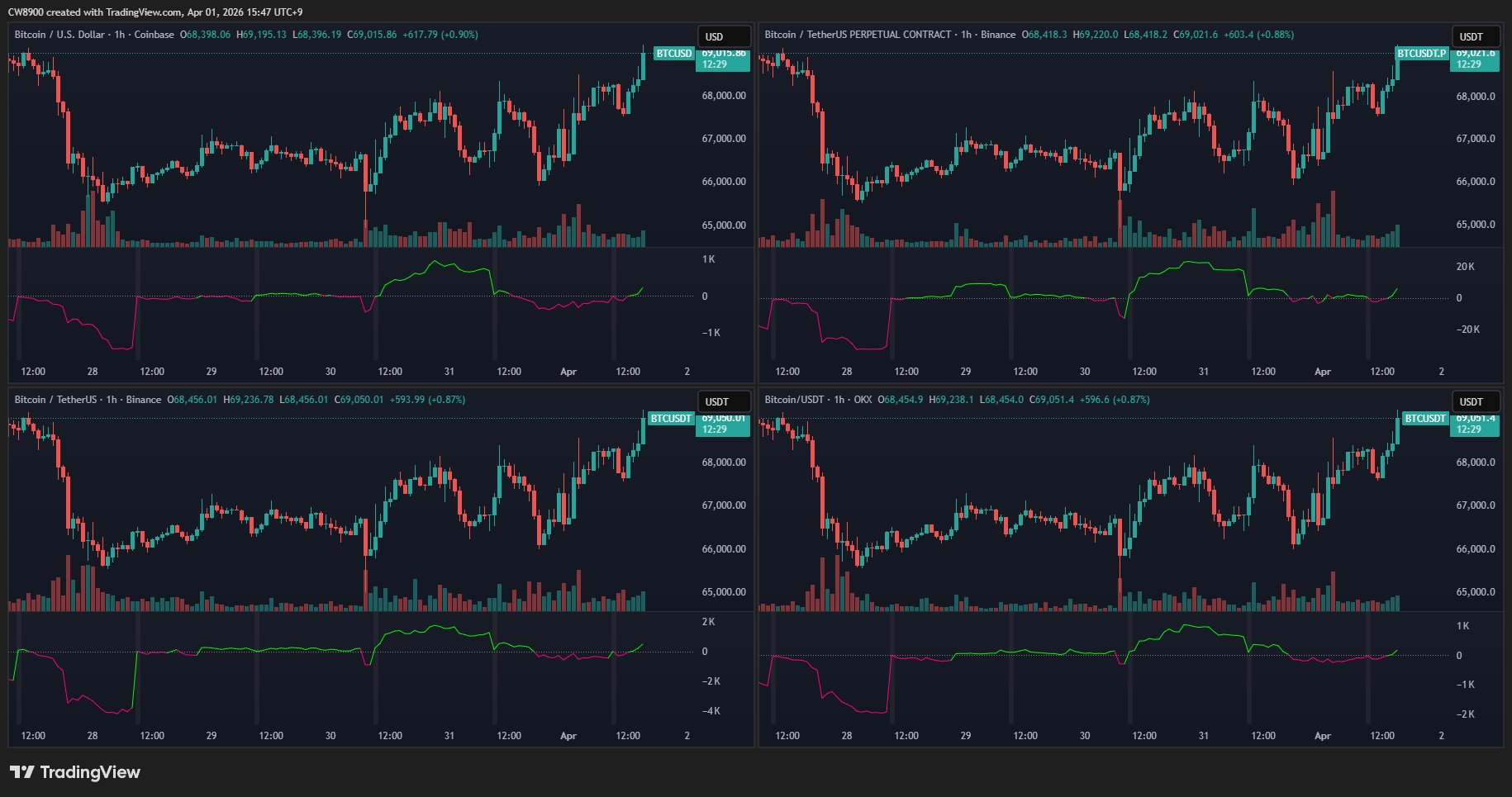Click the 20K indicator level on perpetual chart
1512x797 pixels.
[x=1466, y=267]
